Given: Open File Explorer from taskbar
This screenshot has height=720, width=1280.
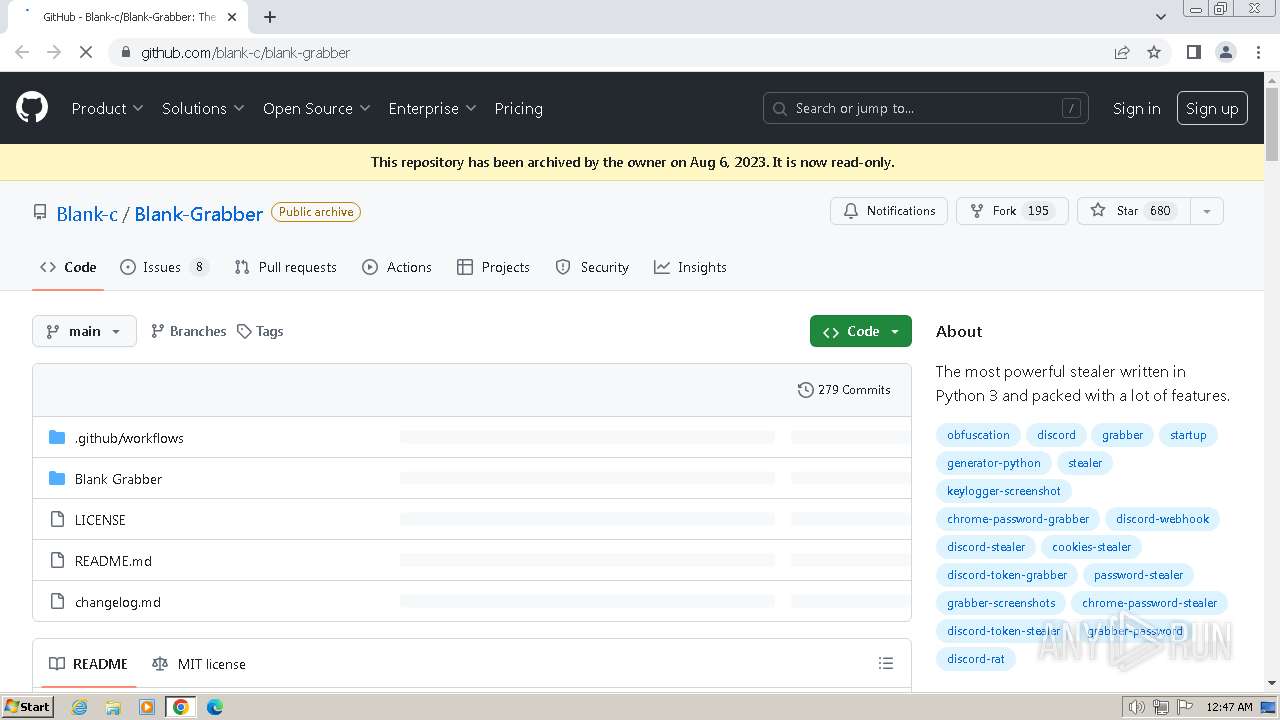Looking at the screenshot, I should tap(113, 707).
